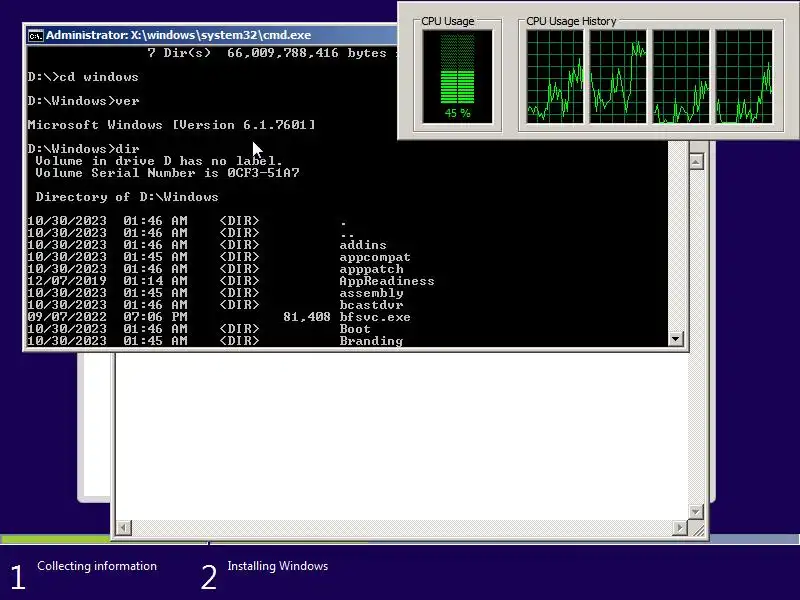
Task: Click the "66,009,788,416 bytes" free space text
Action: click(x=307, y=53)
